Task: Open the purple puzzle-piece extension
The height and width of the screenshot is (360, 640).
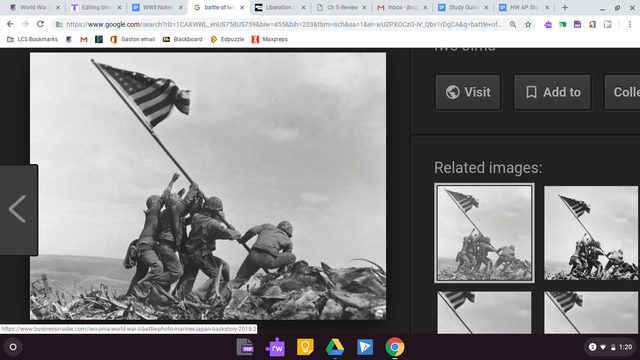Action: point(548,24)
